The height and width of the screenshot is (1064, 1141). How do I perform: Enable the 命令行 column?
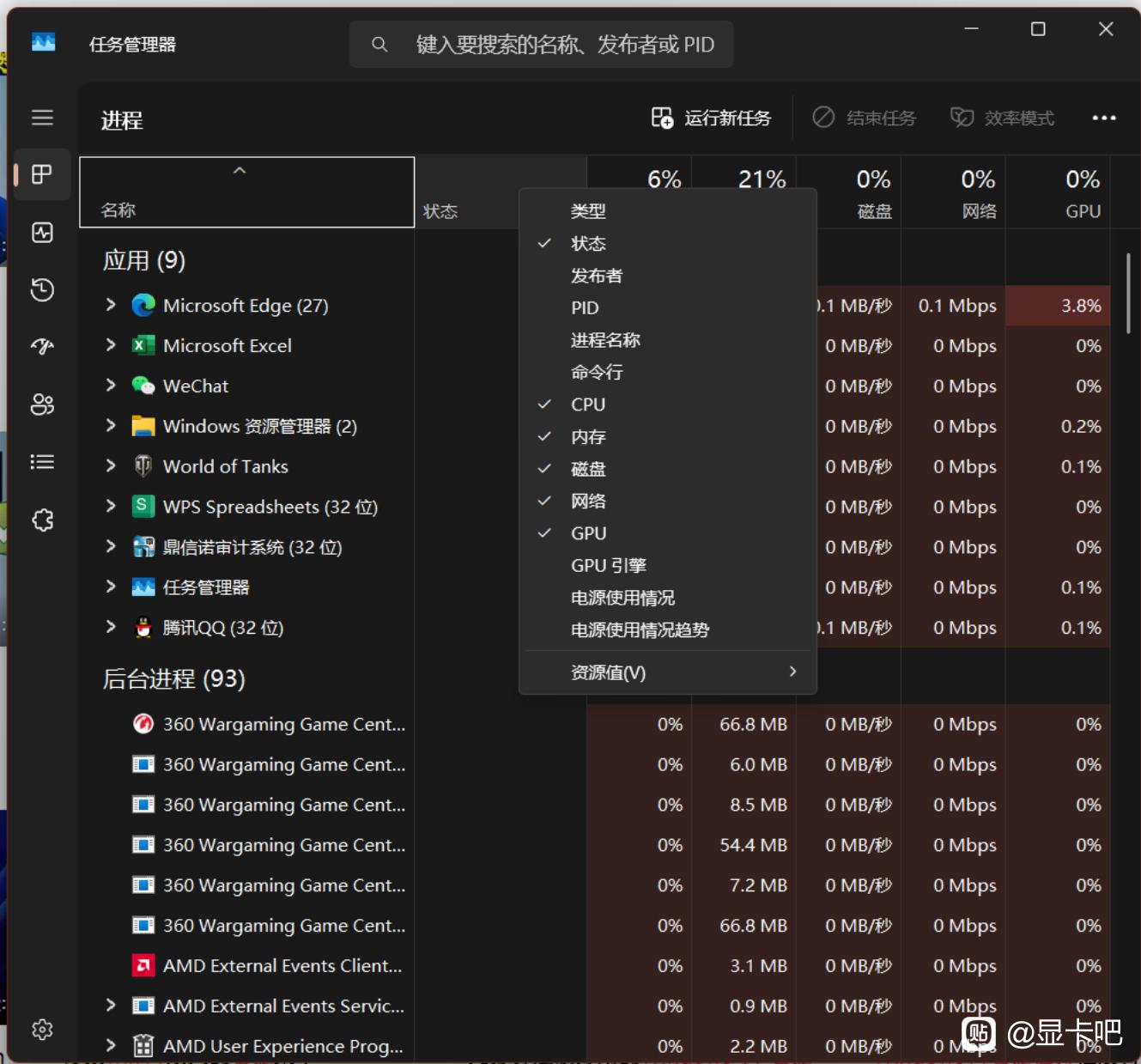pyautogui.click(x=667, y=373)
